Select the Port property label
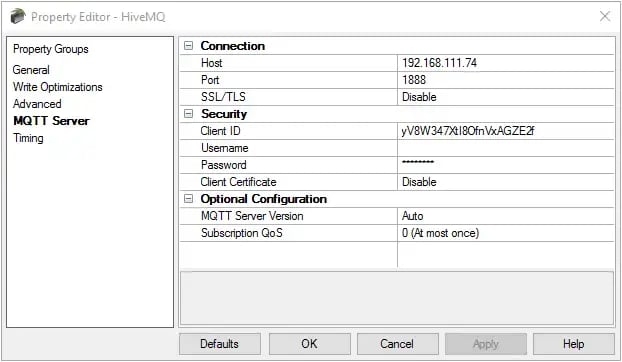Viewport: 622px width, 362px height. pyautogui.click(x=210, y=80)
